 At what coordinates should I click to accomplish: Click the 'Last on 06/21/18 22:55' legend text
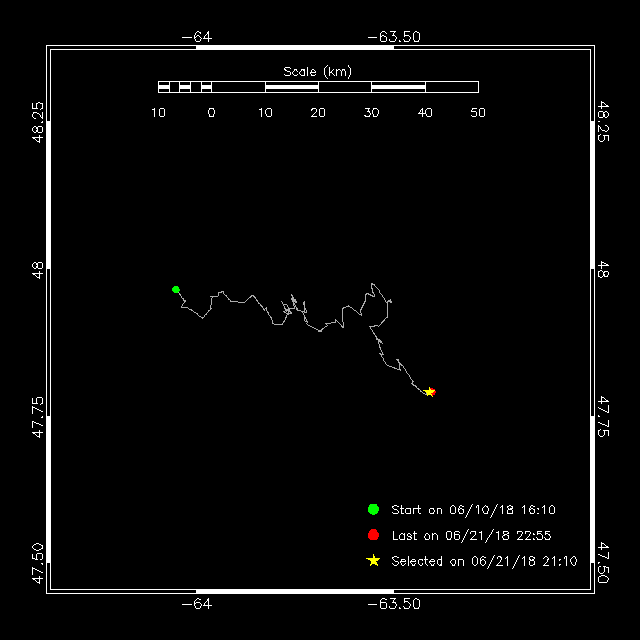click(471, 536)
